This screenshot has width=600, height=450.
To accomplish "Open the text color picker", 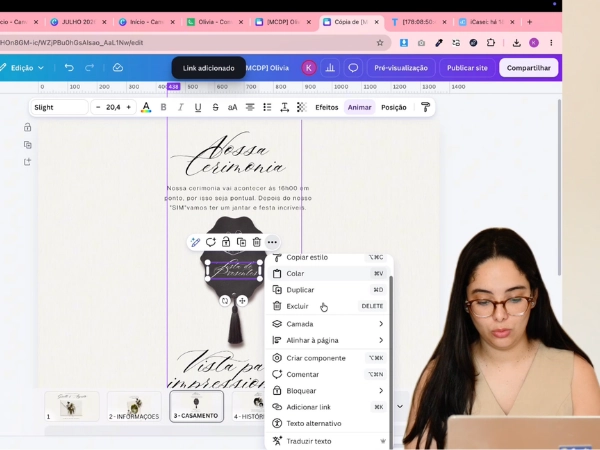I will tap(146, 108).
